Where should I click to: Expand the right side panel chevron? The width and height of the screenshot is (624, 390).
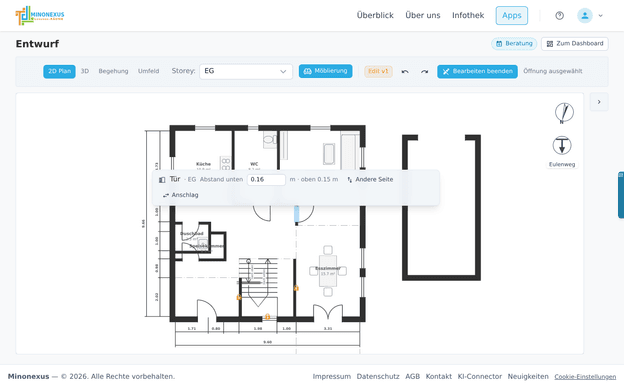pyautogui.click(x=599, y=102)
